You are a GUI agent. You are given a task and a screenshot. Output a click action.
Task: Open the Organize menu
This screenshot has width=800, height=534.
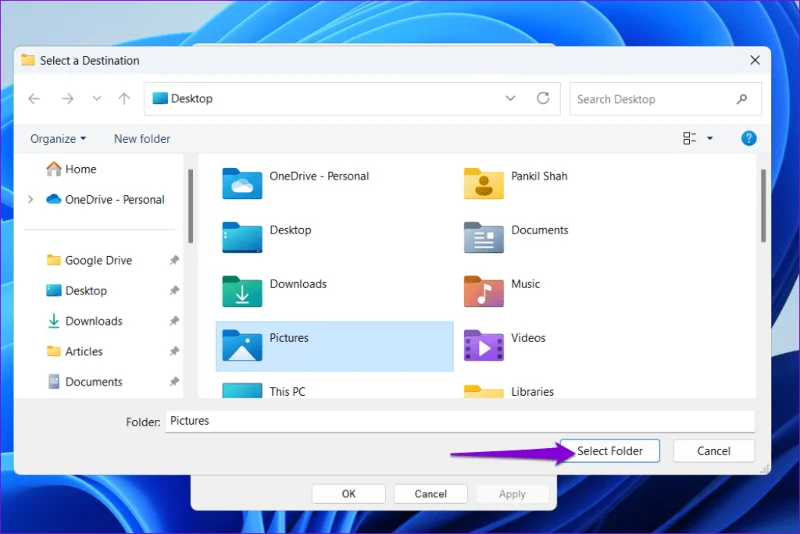(x=58, y=139)
